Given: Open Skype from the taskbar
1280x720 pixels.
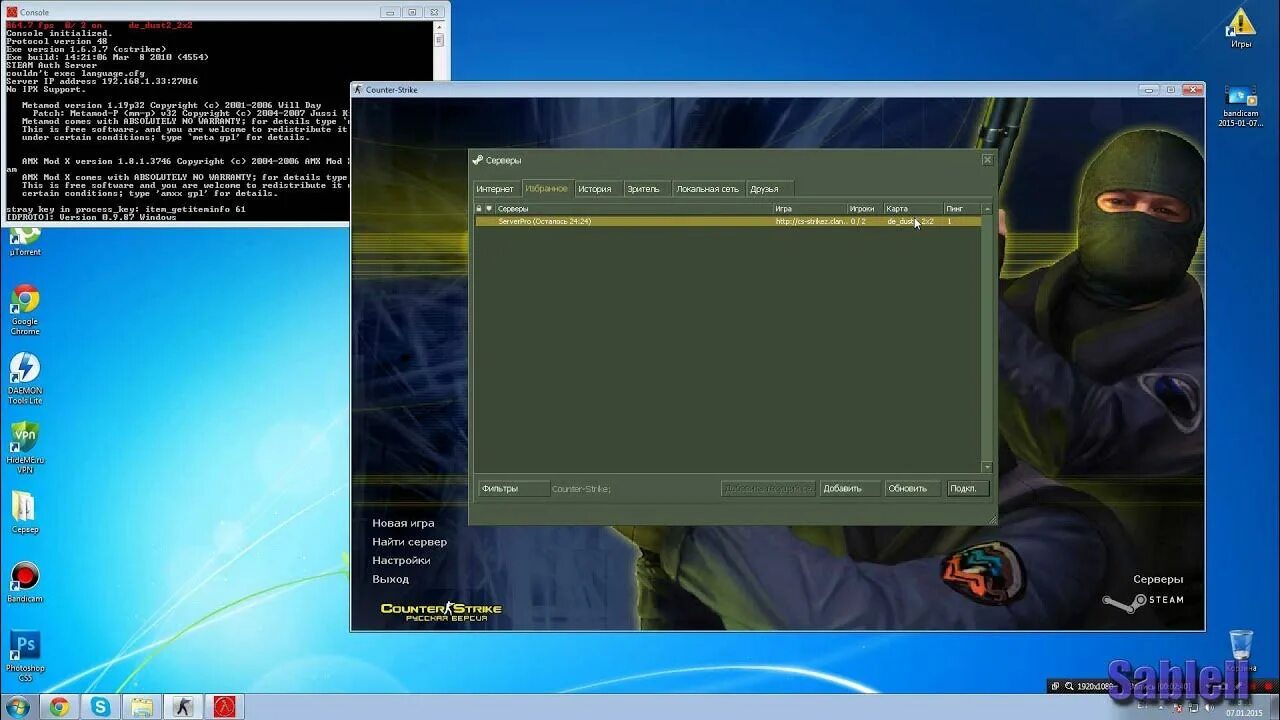Looking at the screenshot, I should 100,707.
